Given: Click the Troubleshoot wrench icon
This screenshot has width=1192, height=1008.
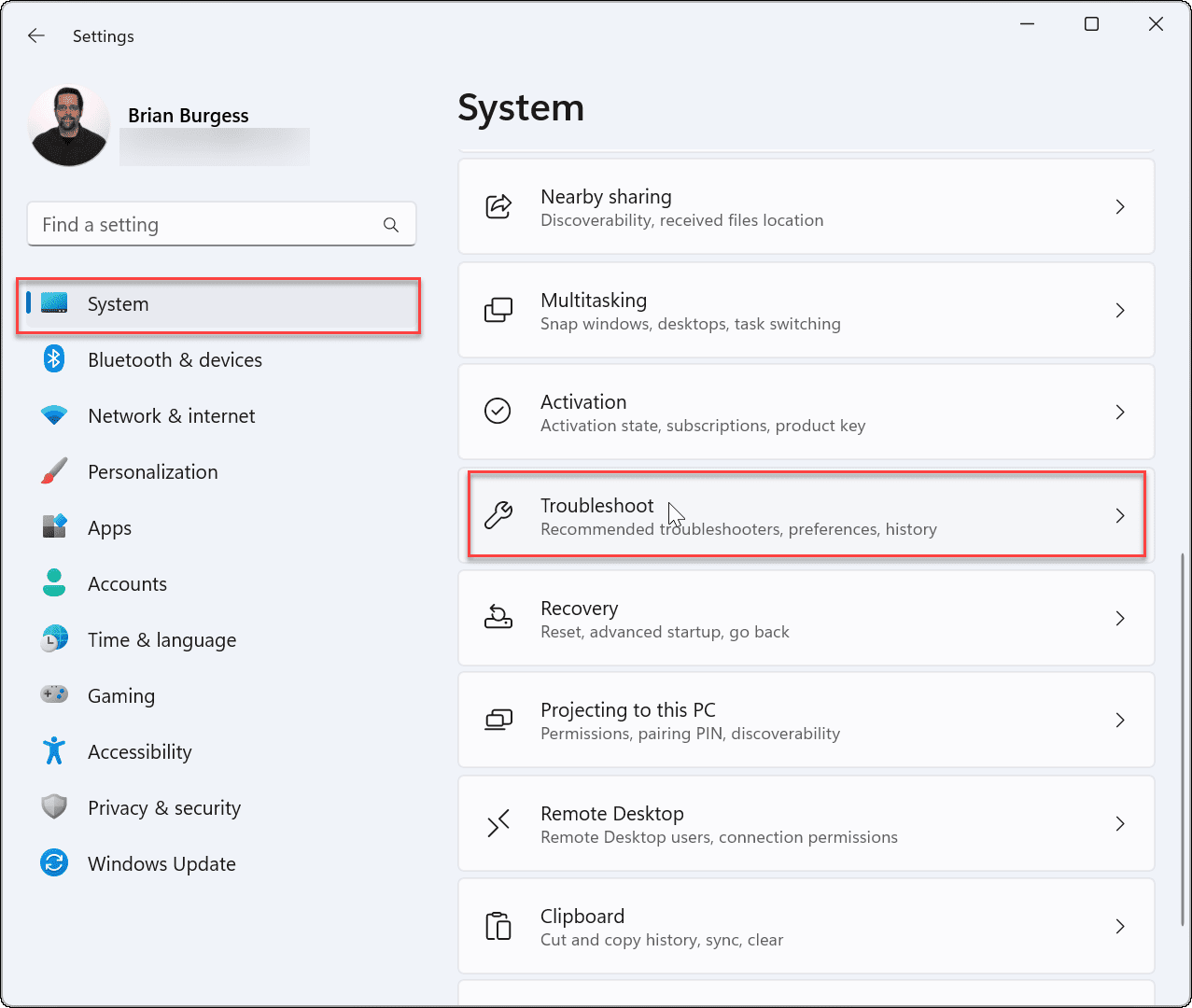Looking at the screenshot, I should pyautogui.click(x=498, y=515).
